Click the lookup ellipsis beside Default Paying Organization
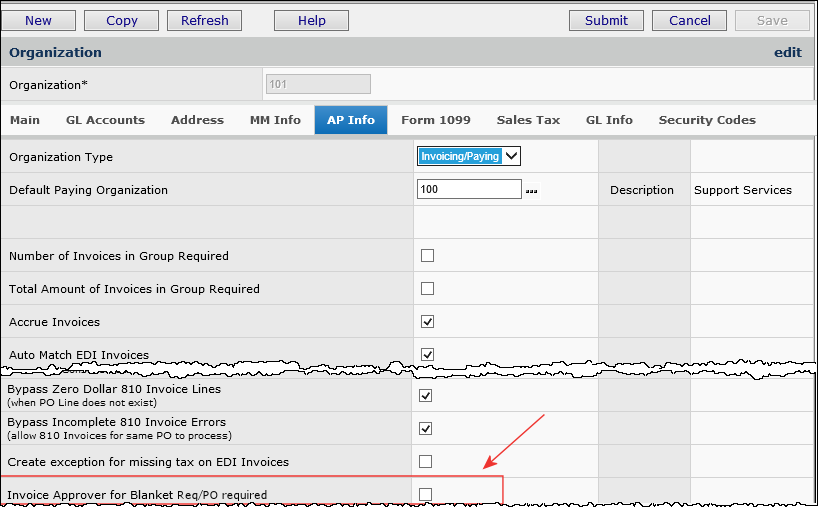The height and width of the screenshot is (511, 819). tap(531, 190)
